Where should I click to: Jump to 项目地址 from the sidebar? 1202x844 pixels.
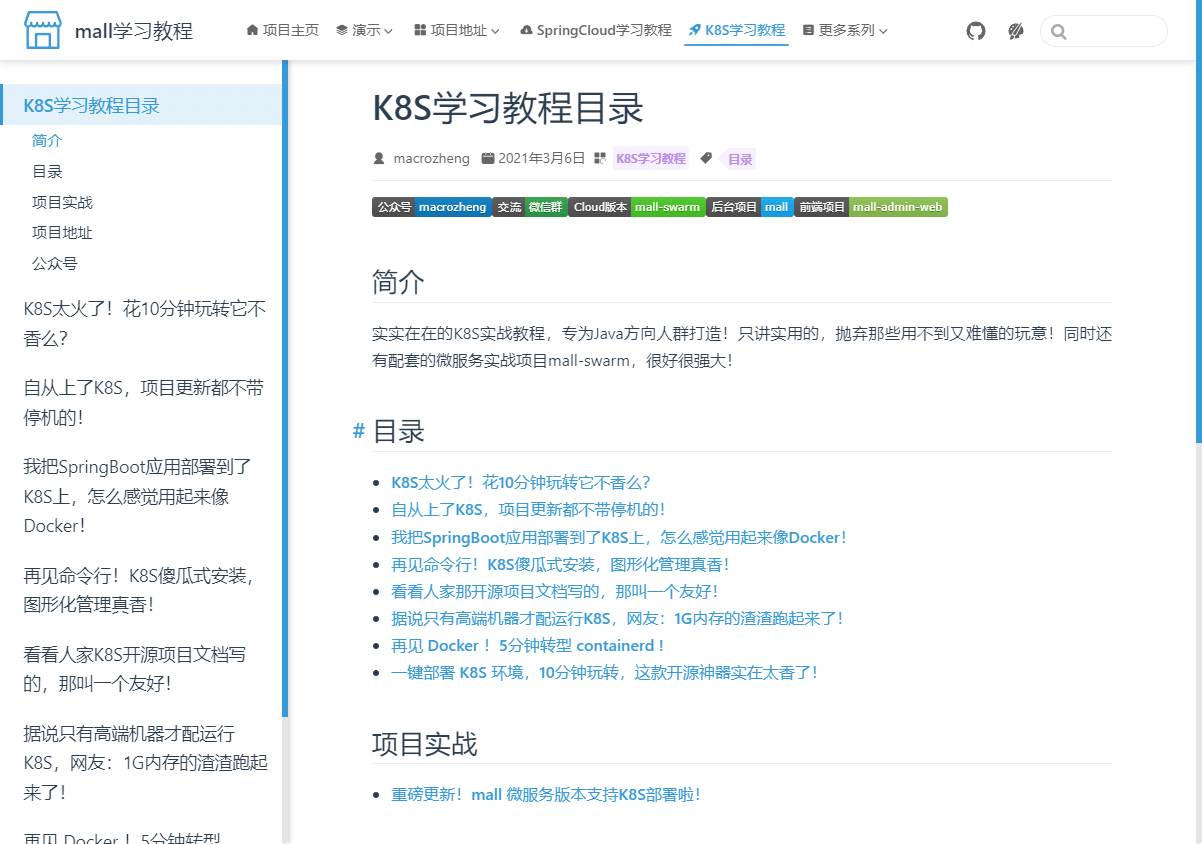tap(62, 232)
